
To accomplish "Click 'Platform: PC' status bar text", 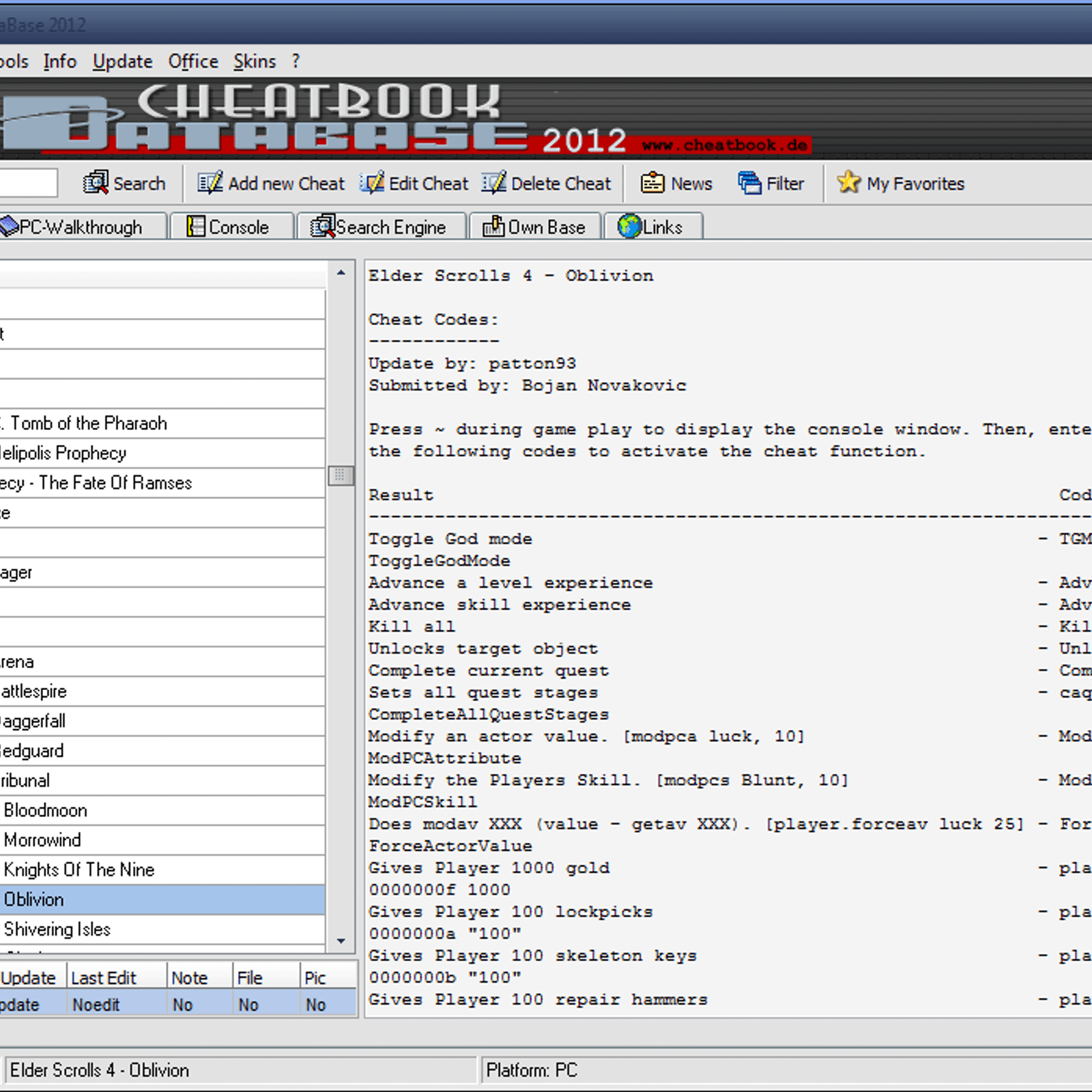I will [532, 1070].
